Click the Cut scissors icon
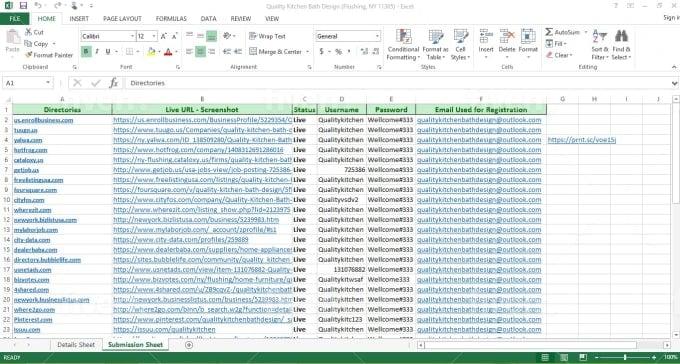This screenshot has height=364, width=680. tap(28, 32)
